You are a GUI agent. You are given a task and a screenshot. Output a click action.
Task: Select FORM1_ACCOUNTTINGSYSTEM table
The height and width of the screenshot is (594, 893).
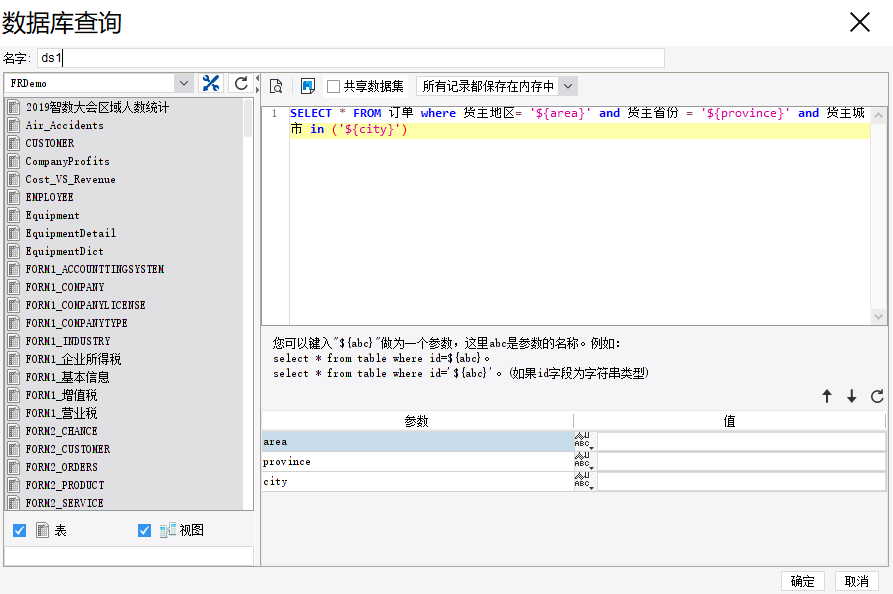click(95, 269)
